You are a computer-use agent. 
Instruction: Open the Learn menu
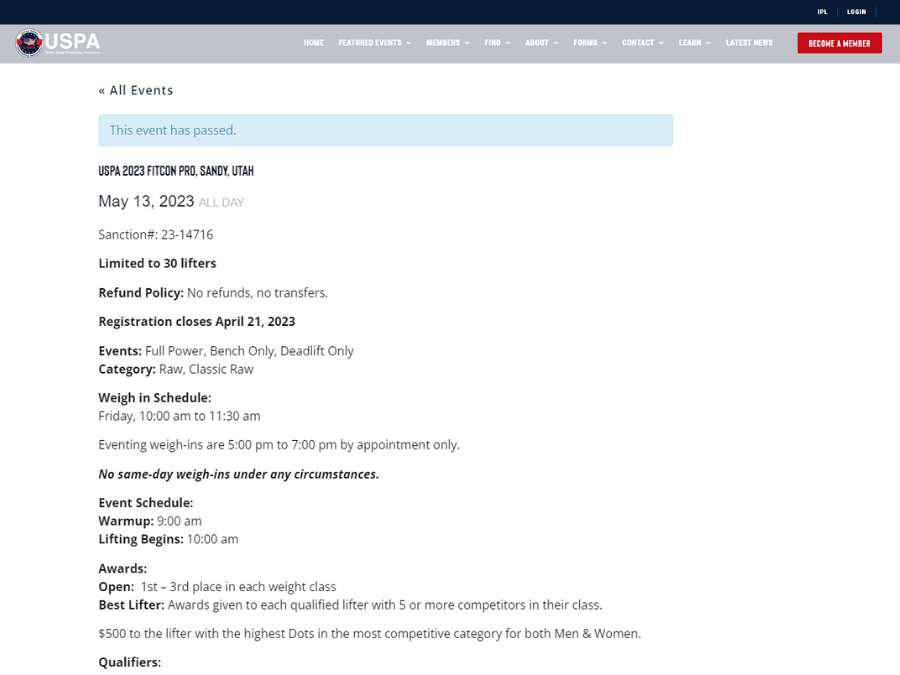pyautogui.click(x=689, y=43)
